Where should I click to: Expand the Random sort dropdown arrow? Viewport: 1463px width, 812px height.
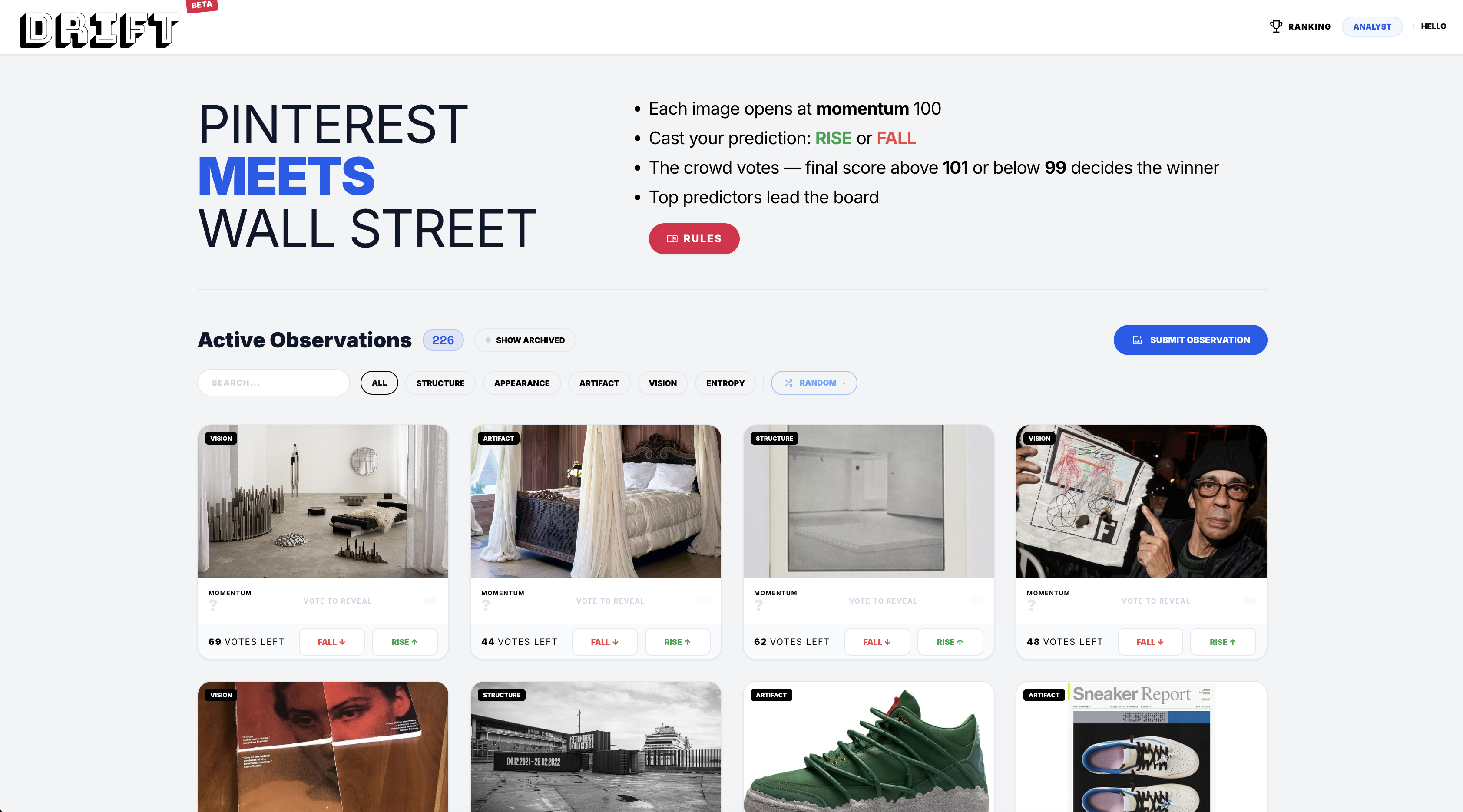coord(844,383)
